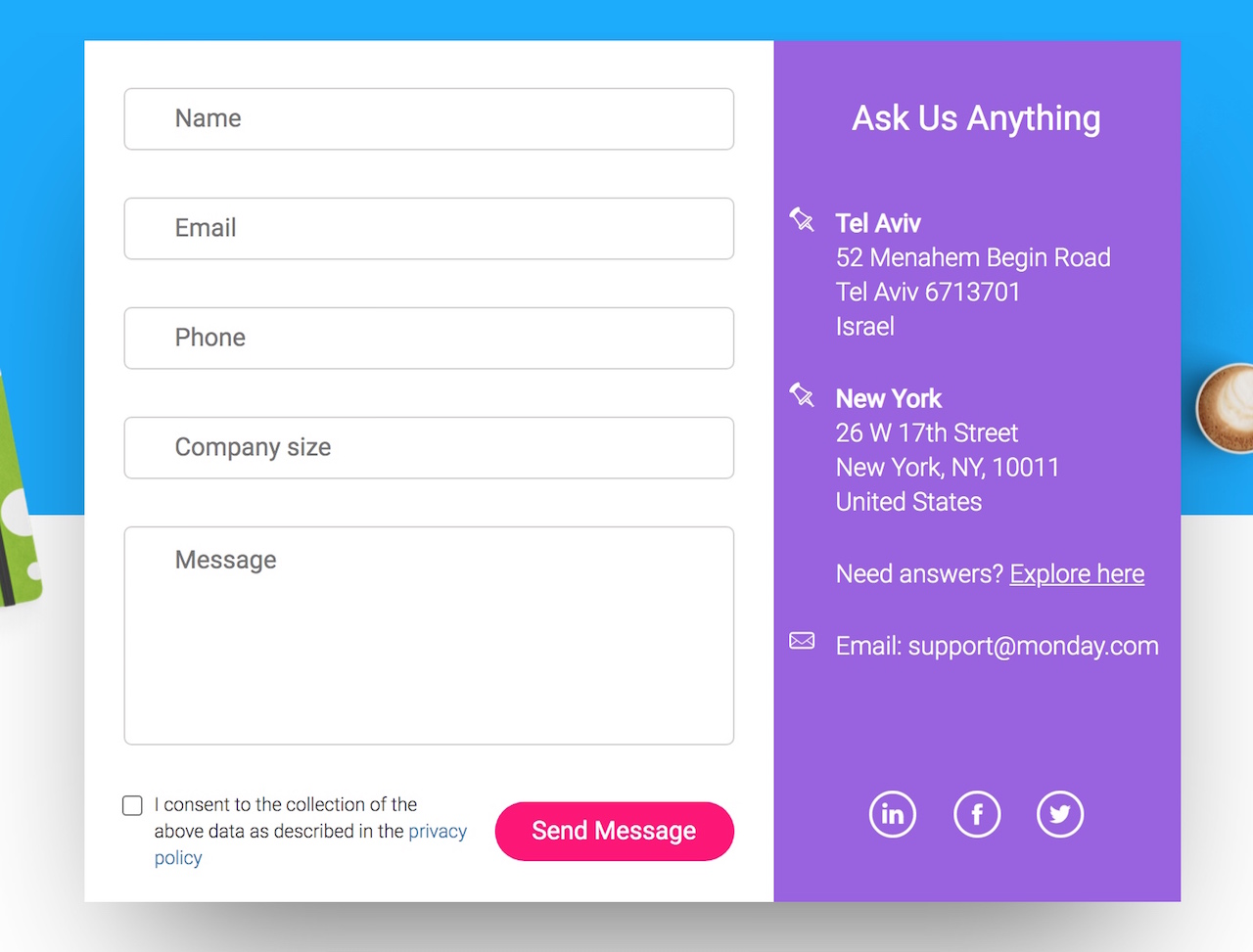Viewport: 1253px width, 952px height.
Task: Click the New York, NY, 10011 line
Action: pyautogui.click(x=948, y=468)
